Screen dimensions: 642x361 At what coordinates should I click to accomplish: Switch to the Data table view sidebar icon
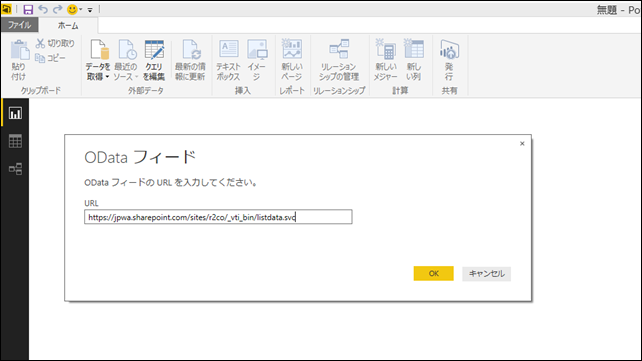(x=15, y=141)
